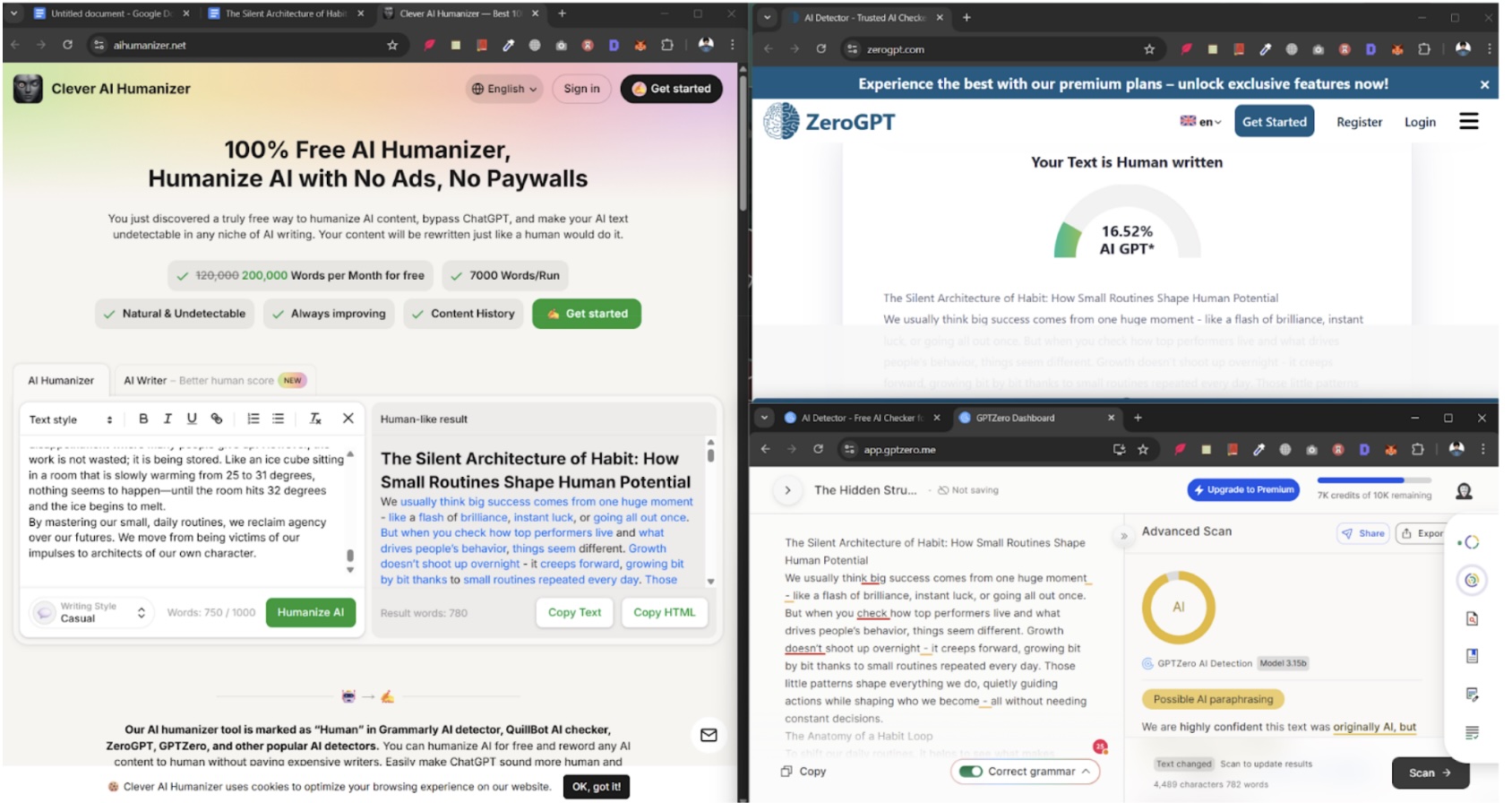Open tab search dropdown in GPTZero window
The height and width of the screenshot is (803, 1512).
point(764,418)
